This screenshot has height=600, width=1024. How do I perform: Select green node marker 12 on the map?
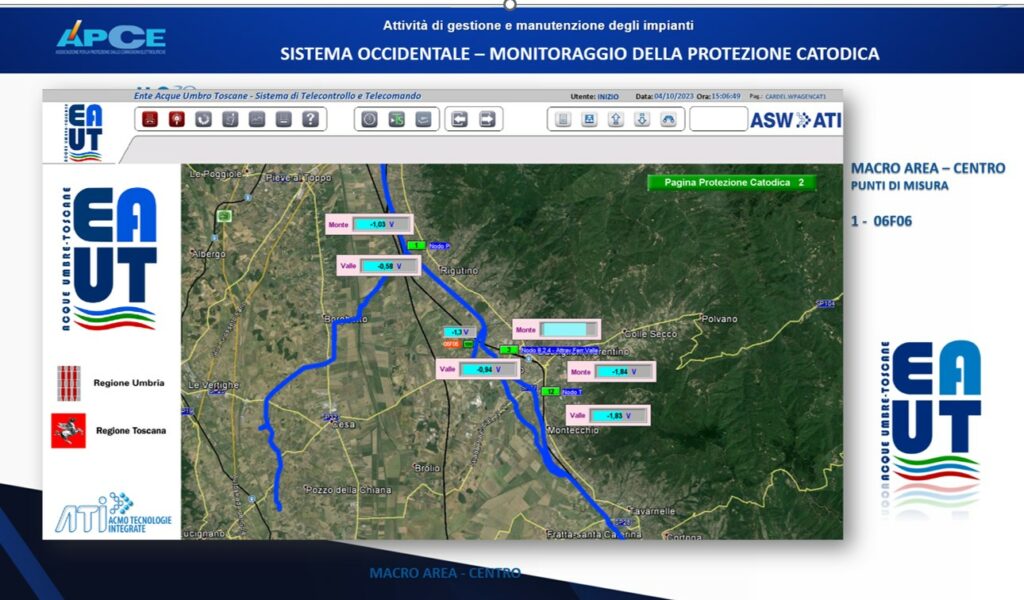point(551,392)
